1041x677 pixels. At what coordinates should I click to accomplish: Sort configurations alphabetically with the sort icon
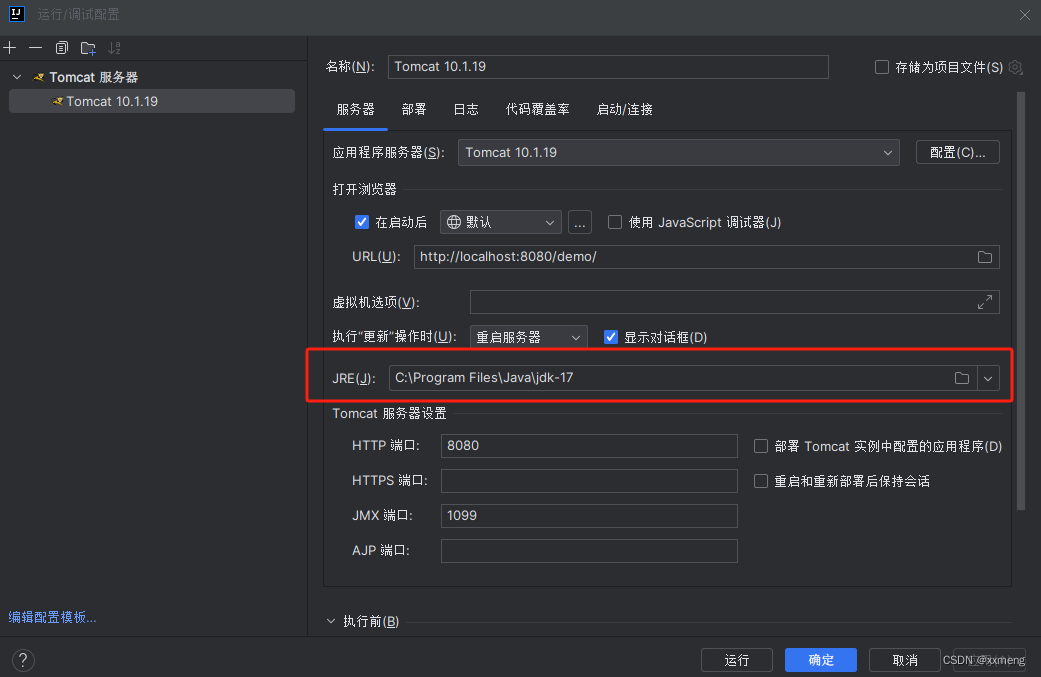click(114, 48)
